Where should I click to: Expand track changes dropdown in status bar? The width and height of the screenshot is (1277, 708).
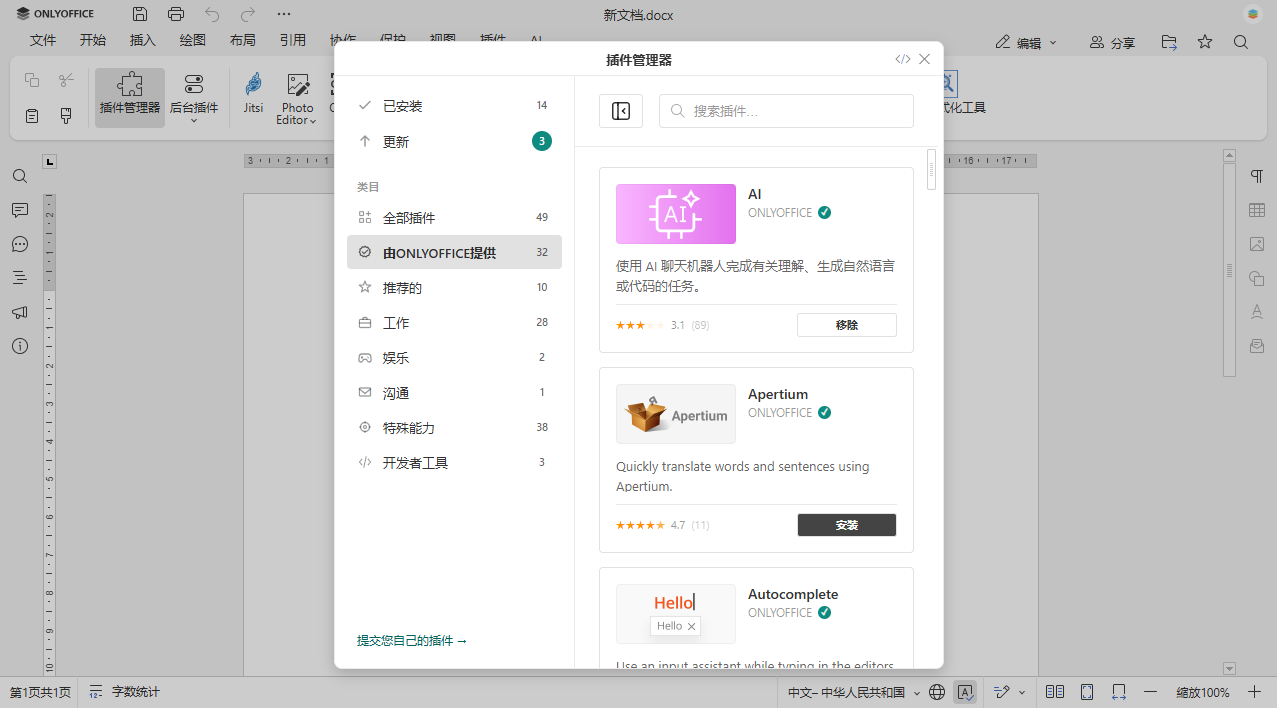[1022, 692]
